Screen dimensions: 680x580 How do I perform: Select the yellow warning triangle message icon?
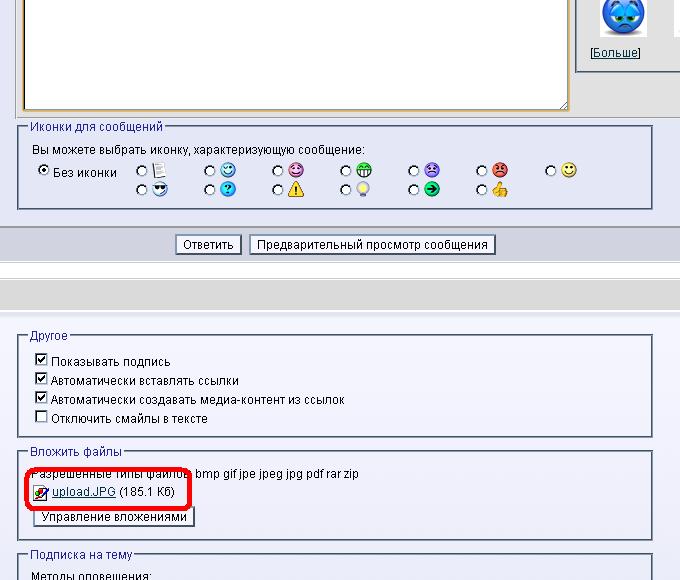[x=278, y=190]
